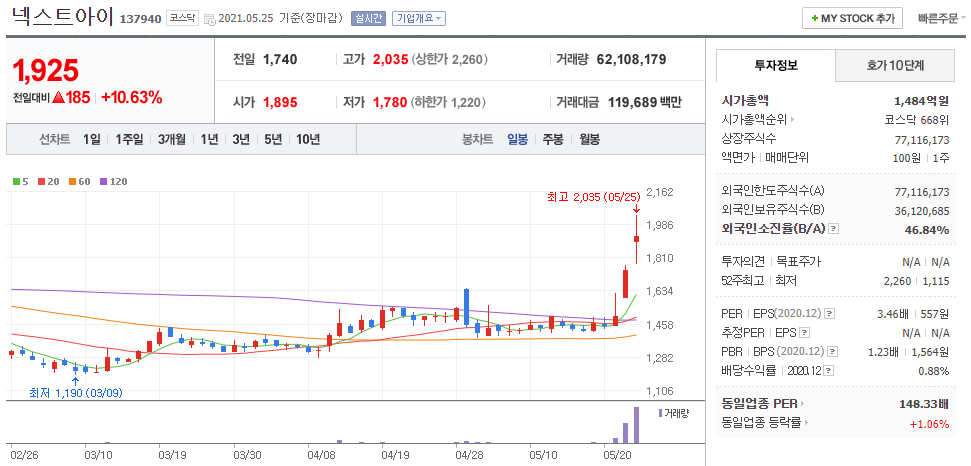The height and width of the screenshot is (466, 971).
Task: Click the 외국인소진율 value 46.84%
Action: 926,230
